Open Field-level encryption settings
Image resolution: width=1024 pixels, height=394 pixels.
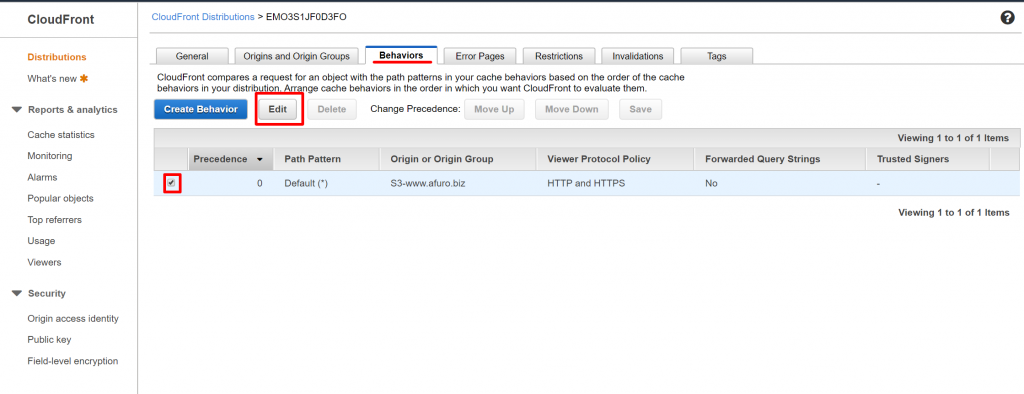pos(72,361)
